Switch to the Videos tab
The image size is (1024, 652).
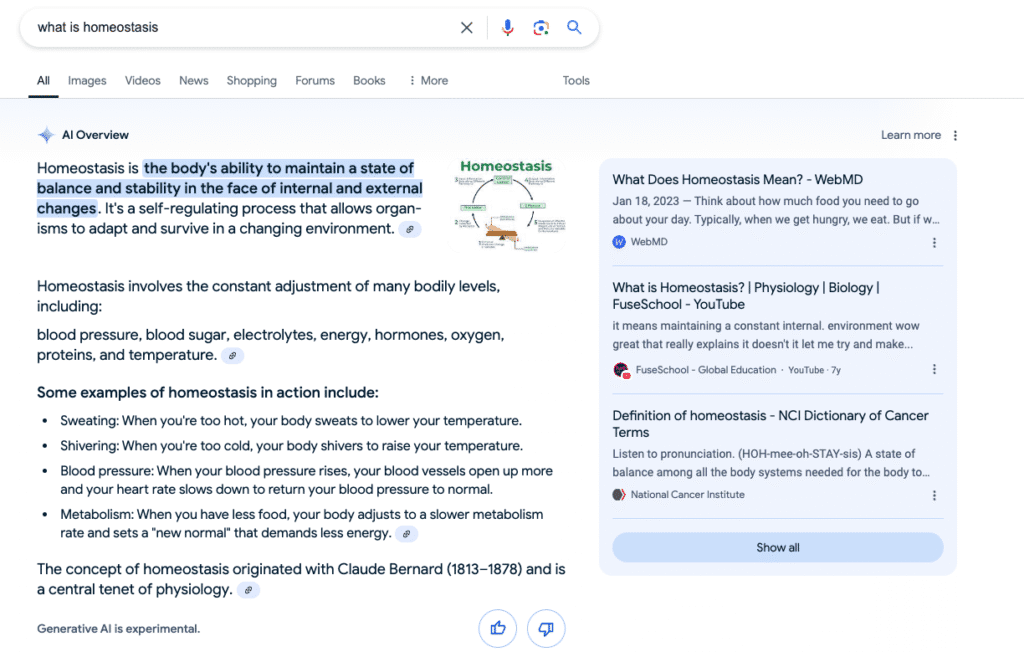coord(142,81)
